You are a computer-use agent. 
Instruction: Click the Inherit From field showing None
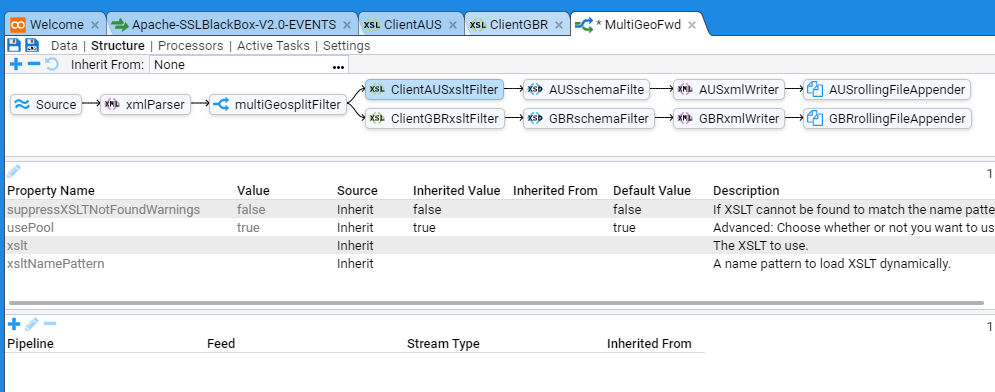click(x=249, y=65)
